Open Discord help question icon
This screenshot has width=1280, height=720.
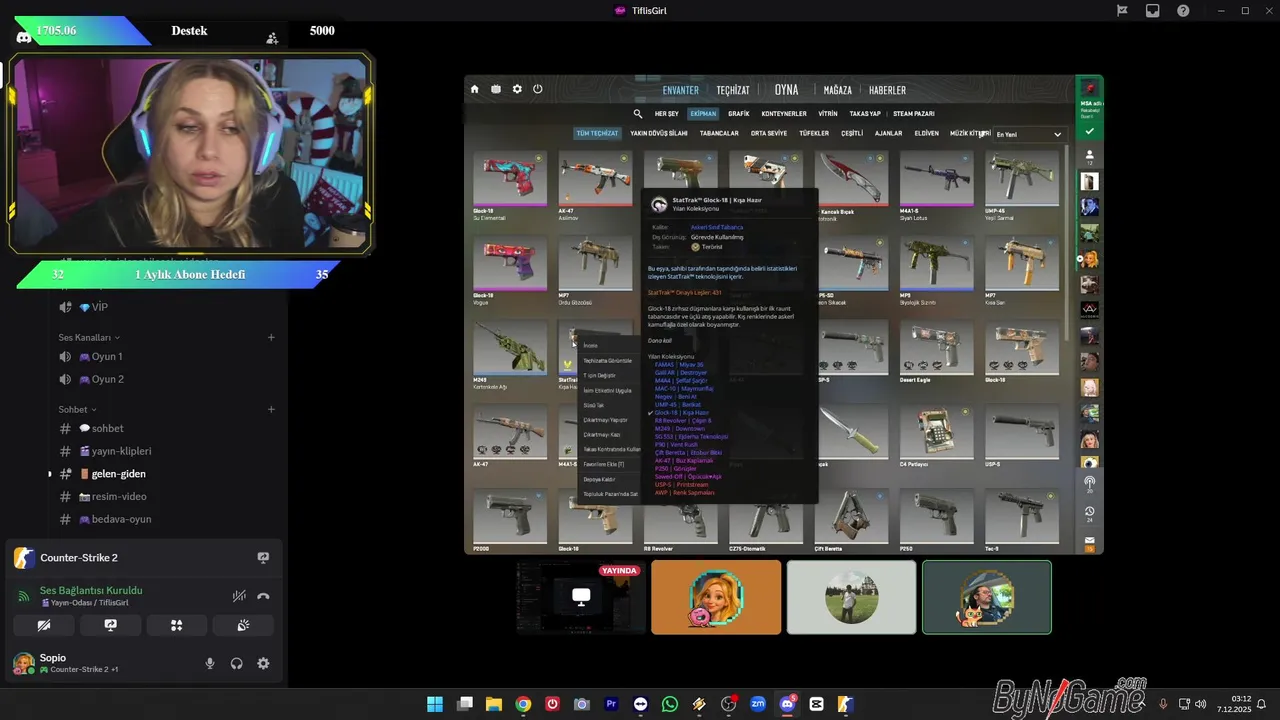1184,10
